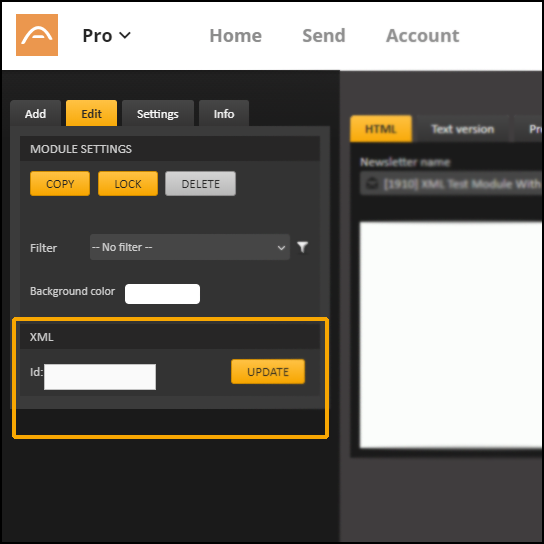Click the orange arch logo icon
The height and width of the screenshot is (544, 544).
coord(37,35)
